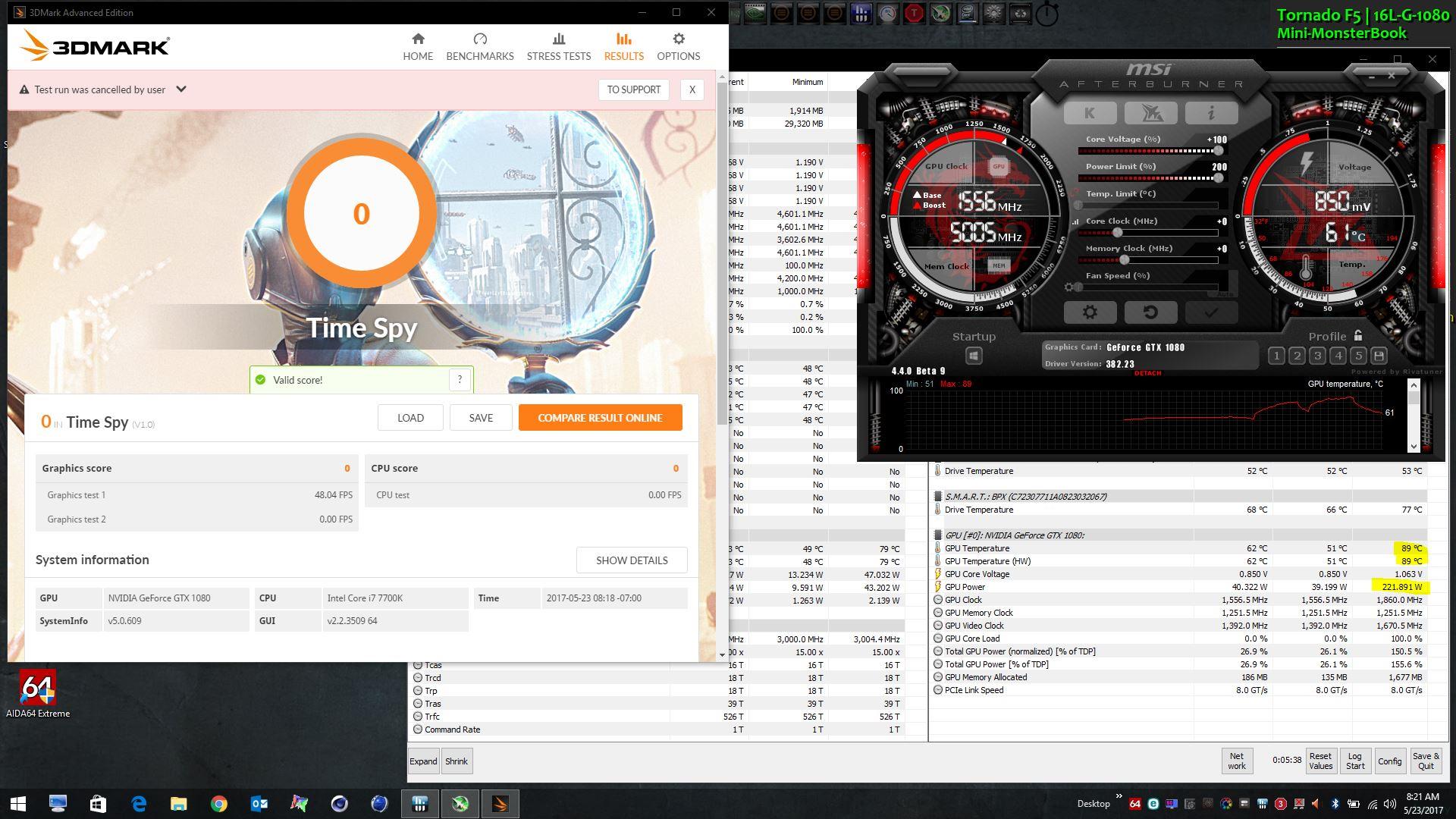This screenshot has height=819, width=1456.
Task: Collapse the S.M.A.R.T. BPX sensor group
Action: (x=938, y=497)
